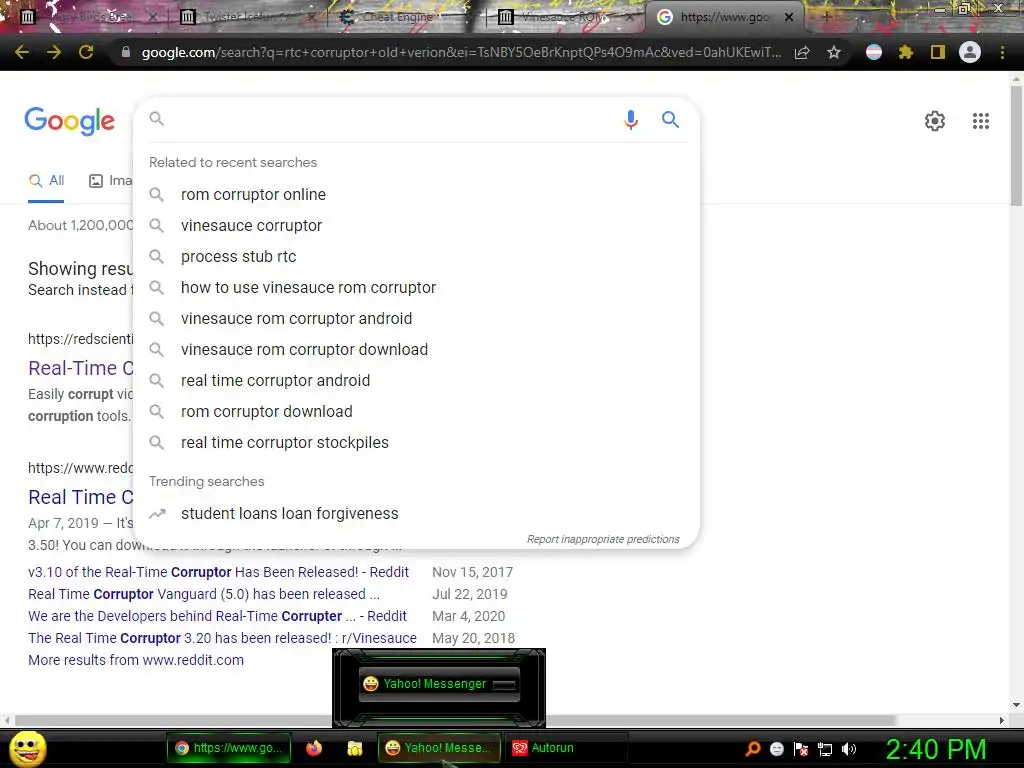Go forward to the next page
The height and width of the screenshot is (768, 1024).
pyautogui.click(x=54, y=52)
